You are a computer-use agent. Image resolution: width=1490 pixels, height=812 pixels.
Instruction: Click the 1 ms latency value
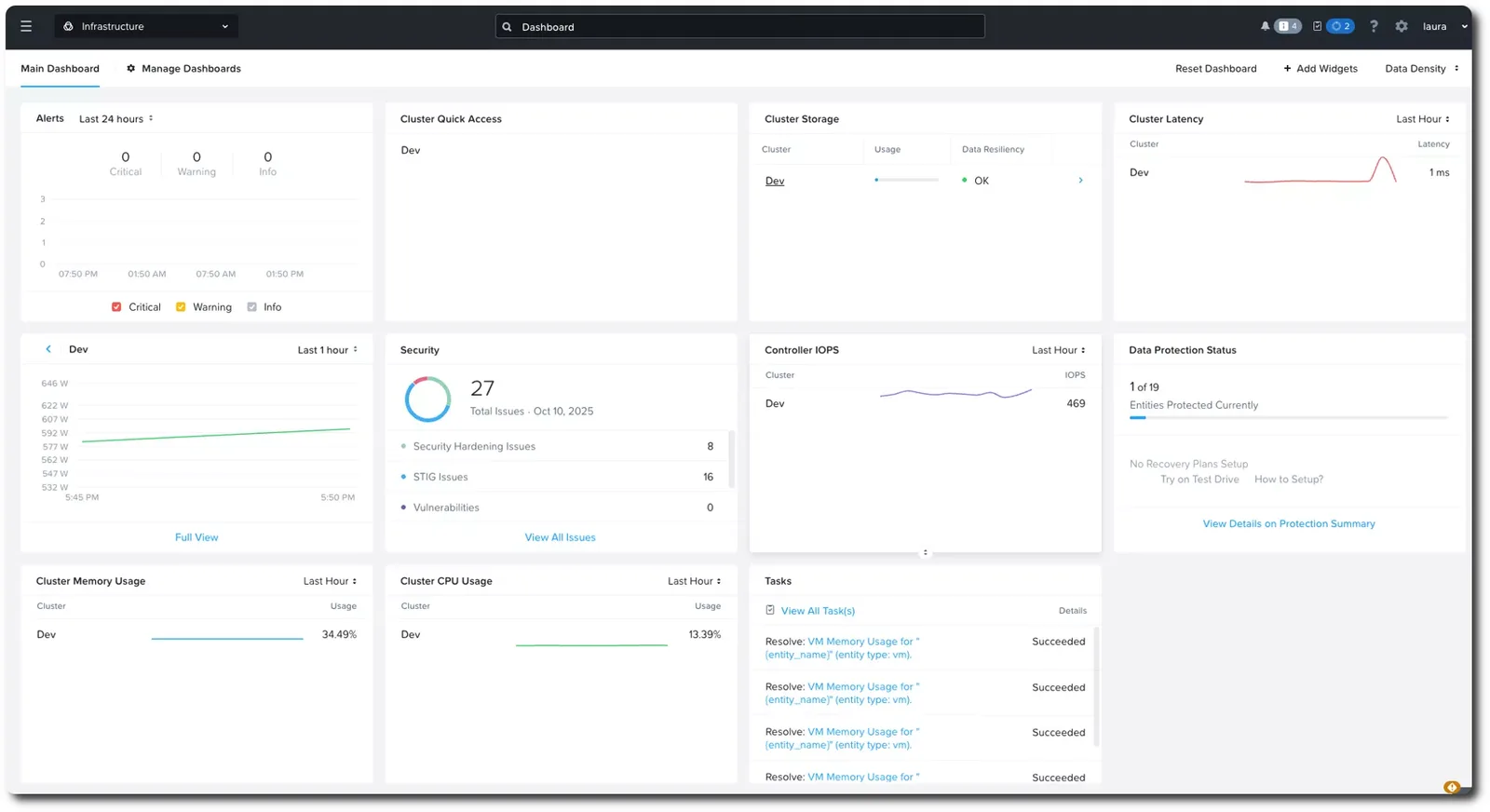click(x=1439, y=172)
